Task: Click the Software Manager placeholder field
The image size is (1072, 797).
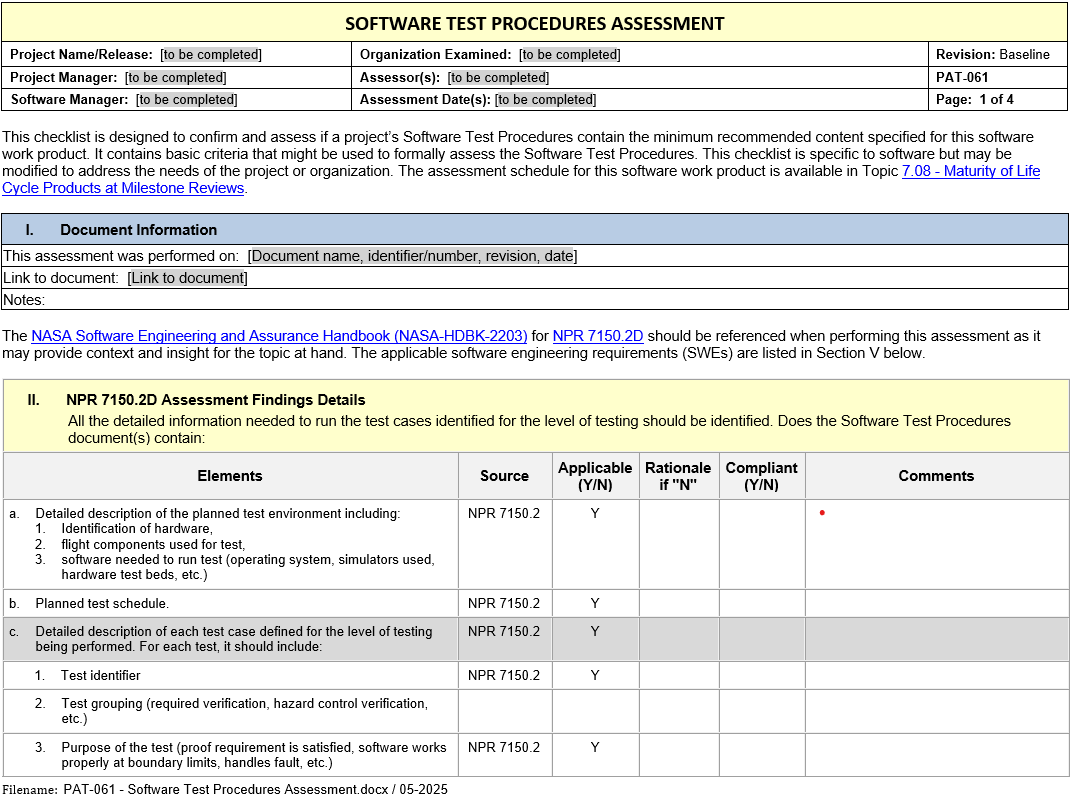Action: (x=186, y=100)
